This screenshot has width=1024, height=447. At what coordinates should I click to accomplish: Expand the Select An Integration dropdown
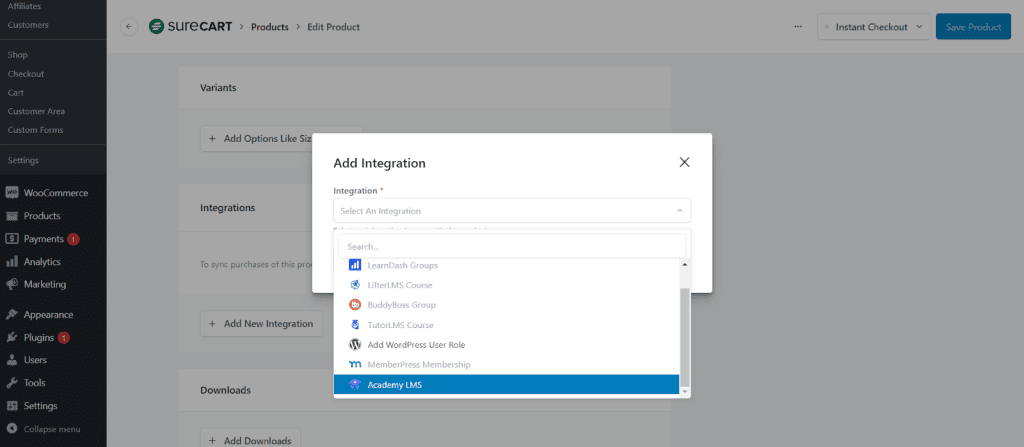coord(511,211)
